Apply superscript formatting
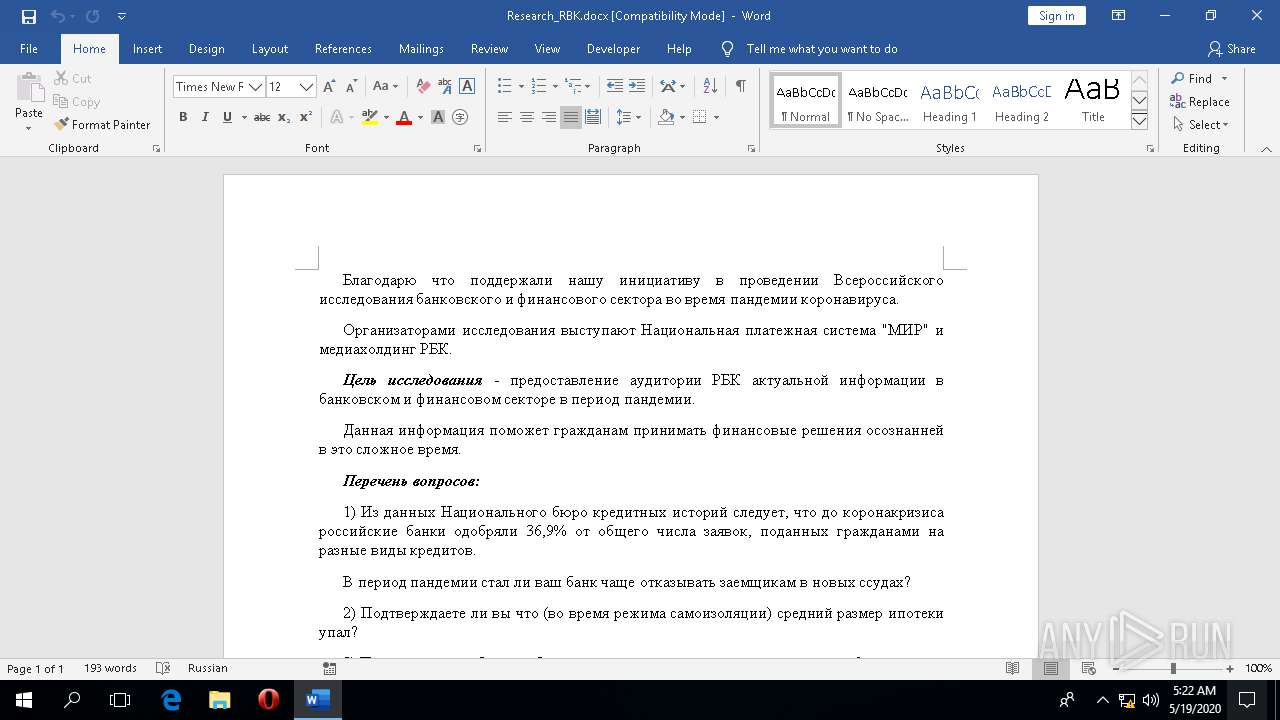Image resolution: width=1280 pixels, height=720 pixels. pyautogui.click(x=306, y=117)
